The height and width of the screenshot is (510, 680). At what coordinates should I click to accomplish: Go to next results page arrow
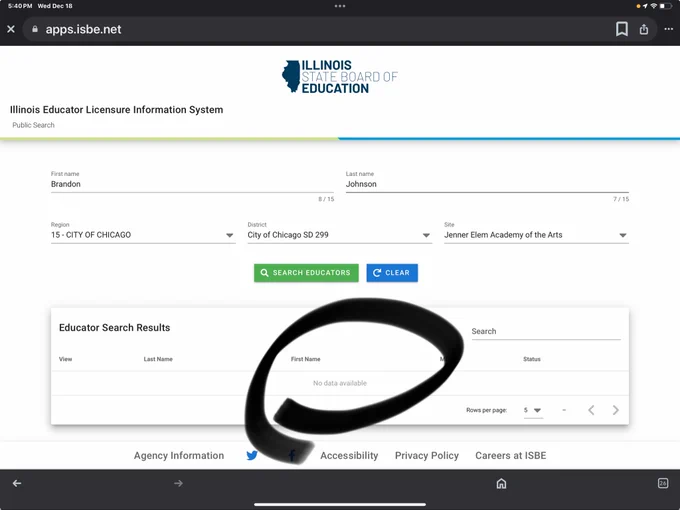(x=615, y=410)
